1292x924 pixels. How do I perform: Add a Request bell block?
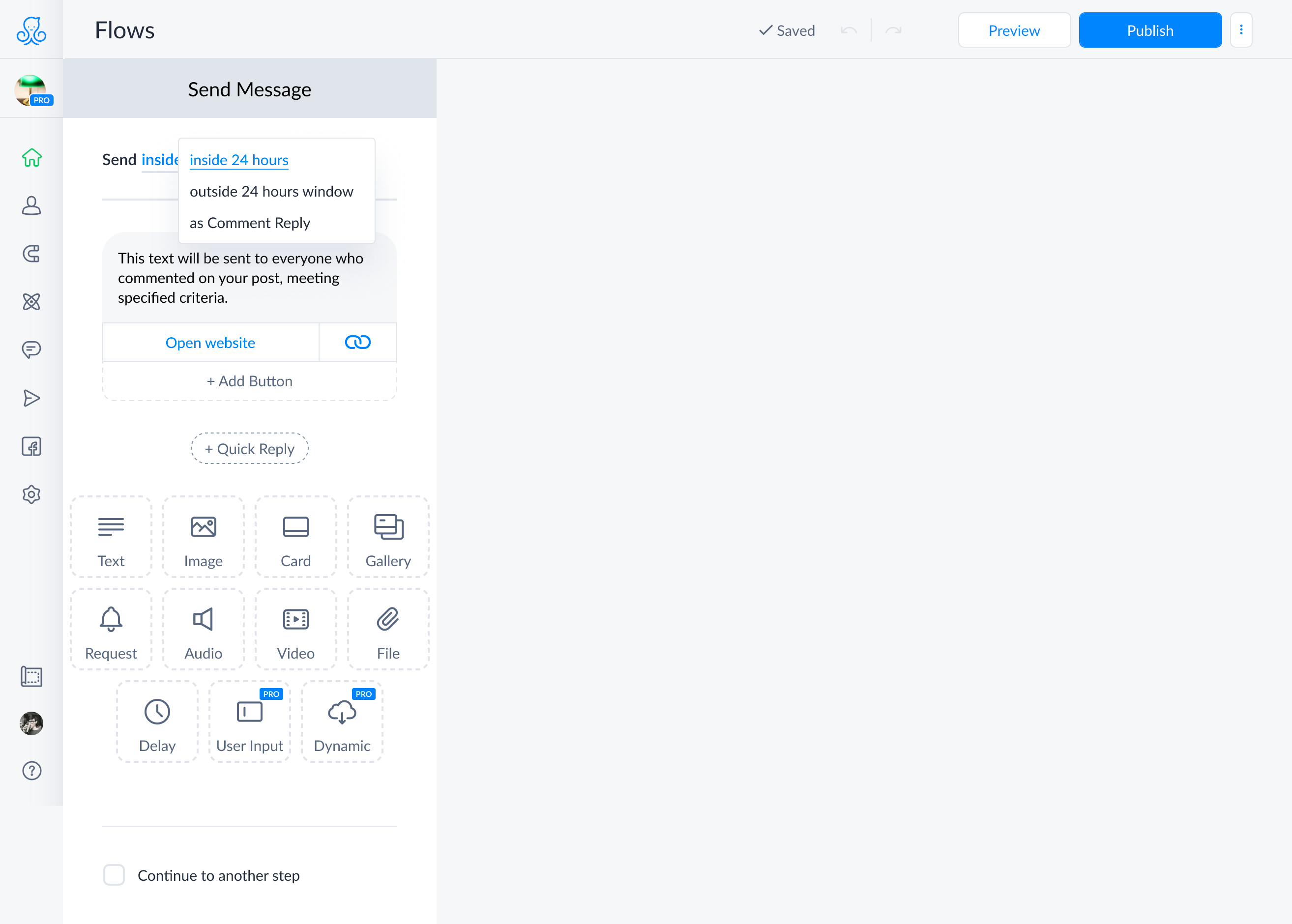click(111, 629)
